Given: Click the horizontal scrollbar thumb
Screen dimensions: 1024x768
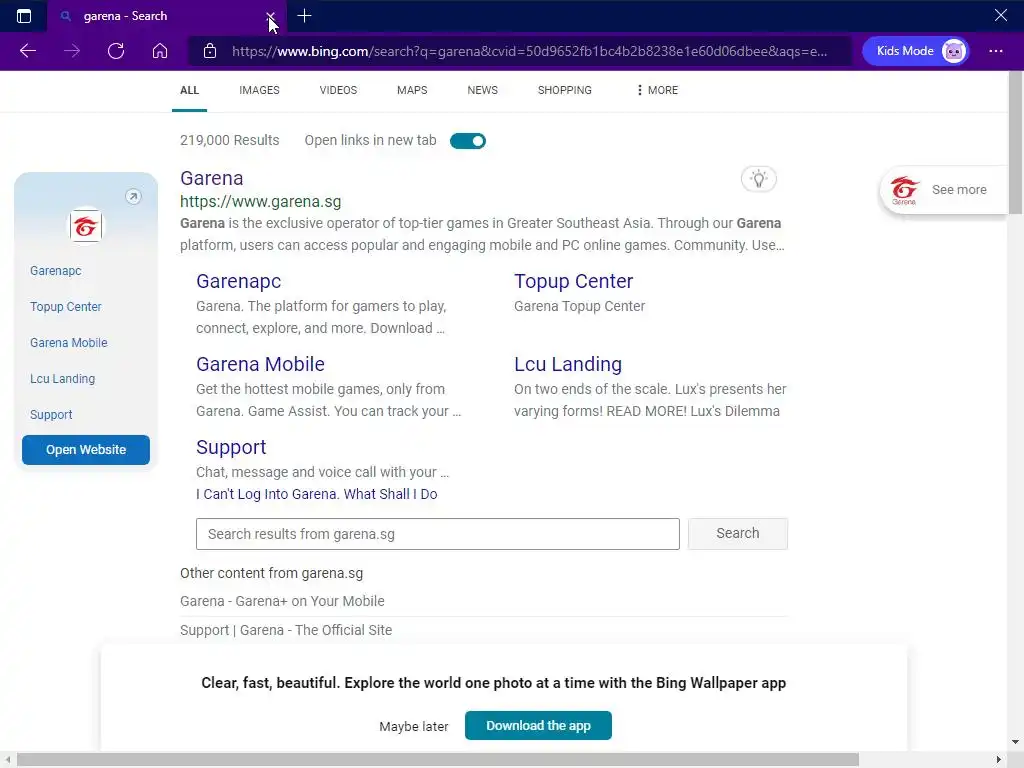Looking at the screenshot, I should coord(438,760).
